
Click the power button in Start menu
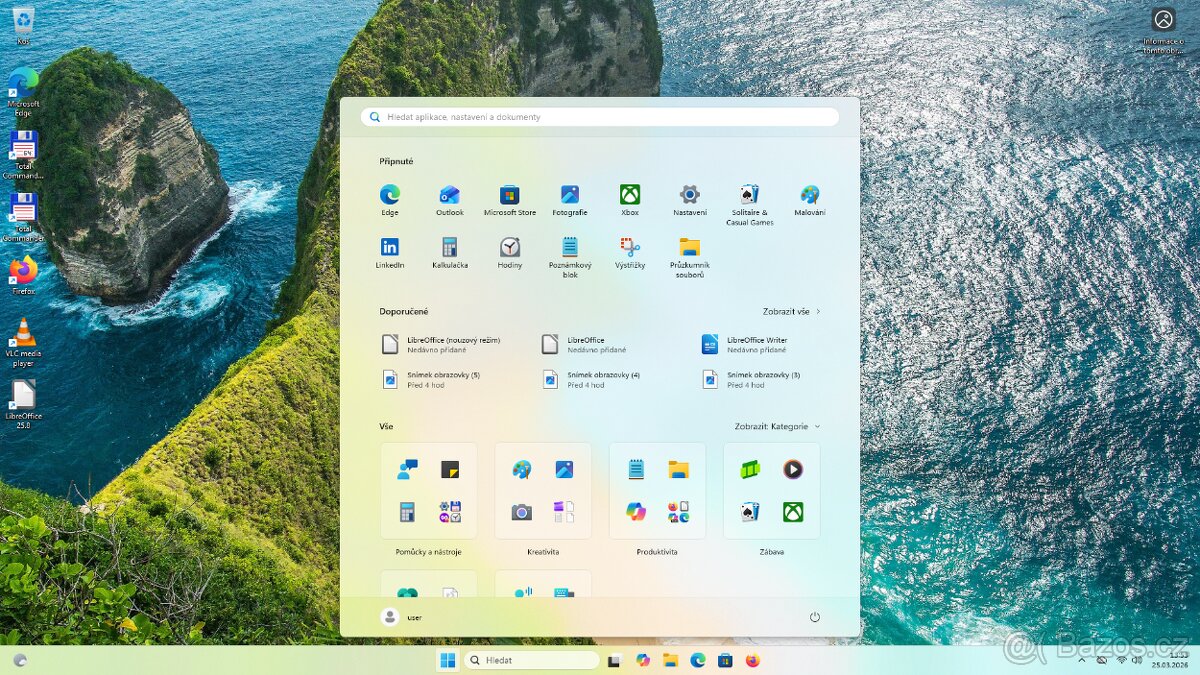tap(814, 618)
